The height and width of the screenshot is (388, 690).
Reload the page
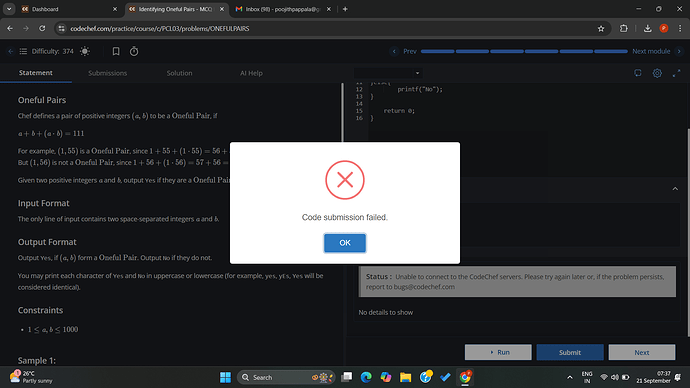pyautogui.click(x=42, y=28)
